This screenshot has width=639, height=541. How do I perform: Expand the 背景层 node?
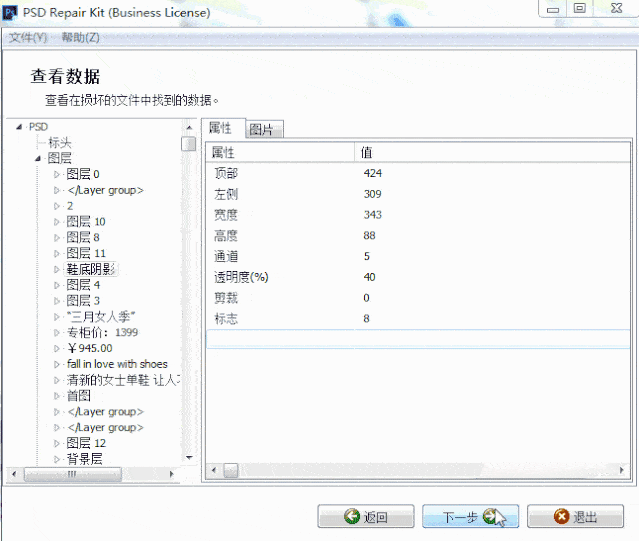pos(57,459)
